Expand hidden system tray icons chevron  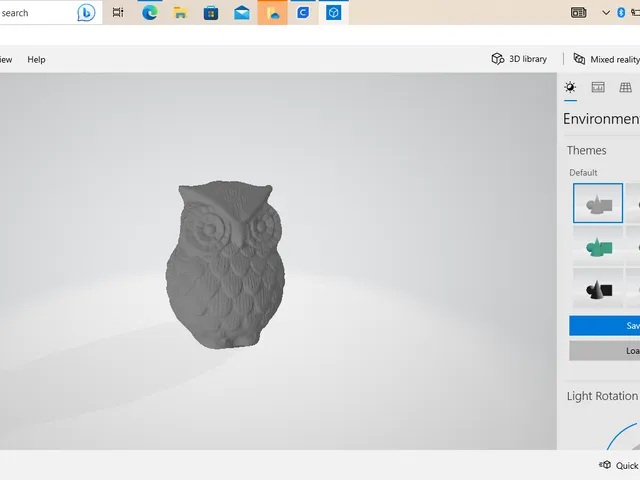[606, 13]
